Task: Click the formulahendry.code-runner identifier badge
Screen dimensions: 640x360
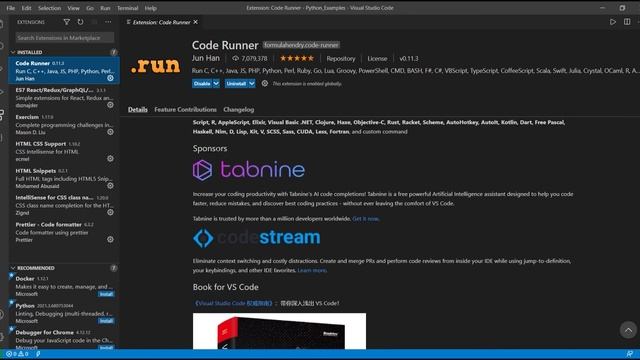Action: click(x=301, y=45)
